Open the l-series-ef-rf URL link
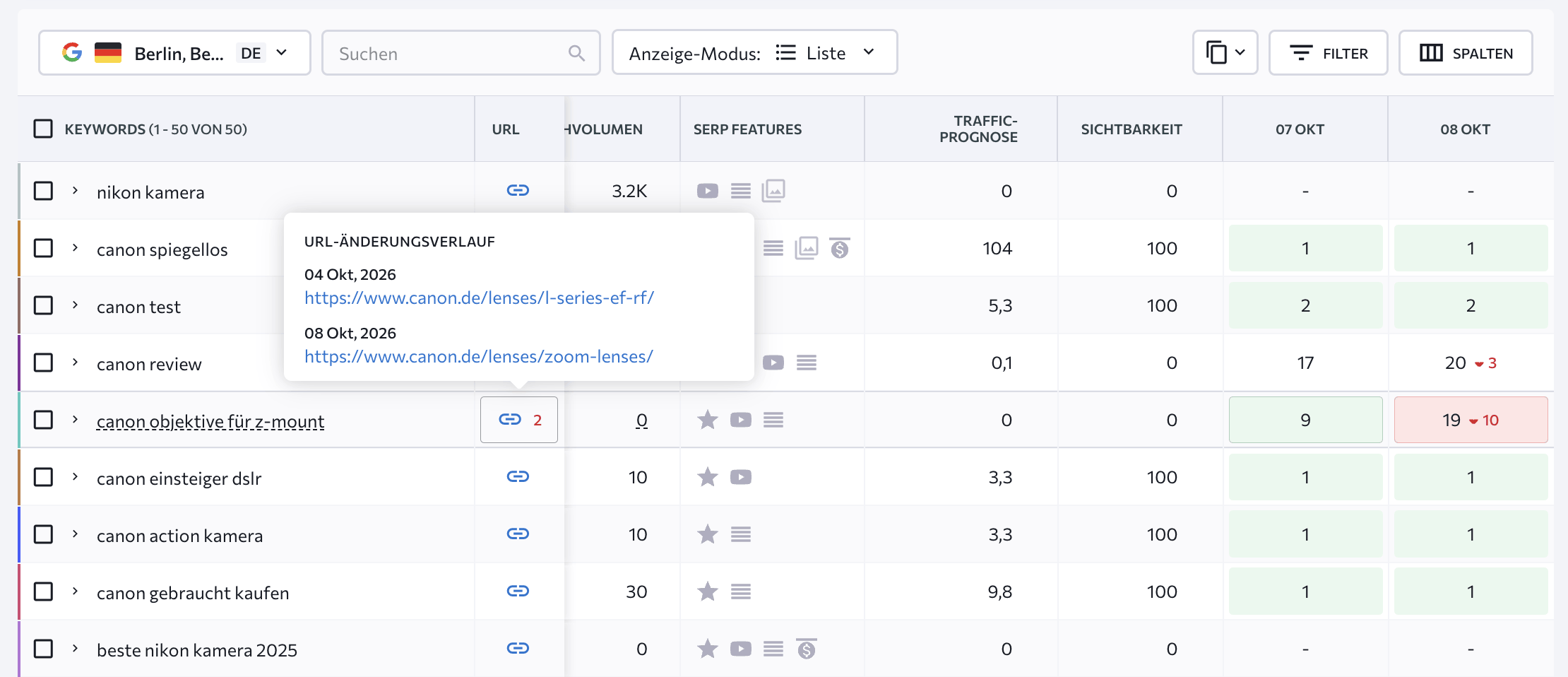The height and width of the screenshot is (677, 1568). 479,298
